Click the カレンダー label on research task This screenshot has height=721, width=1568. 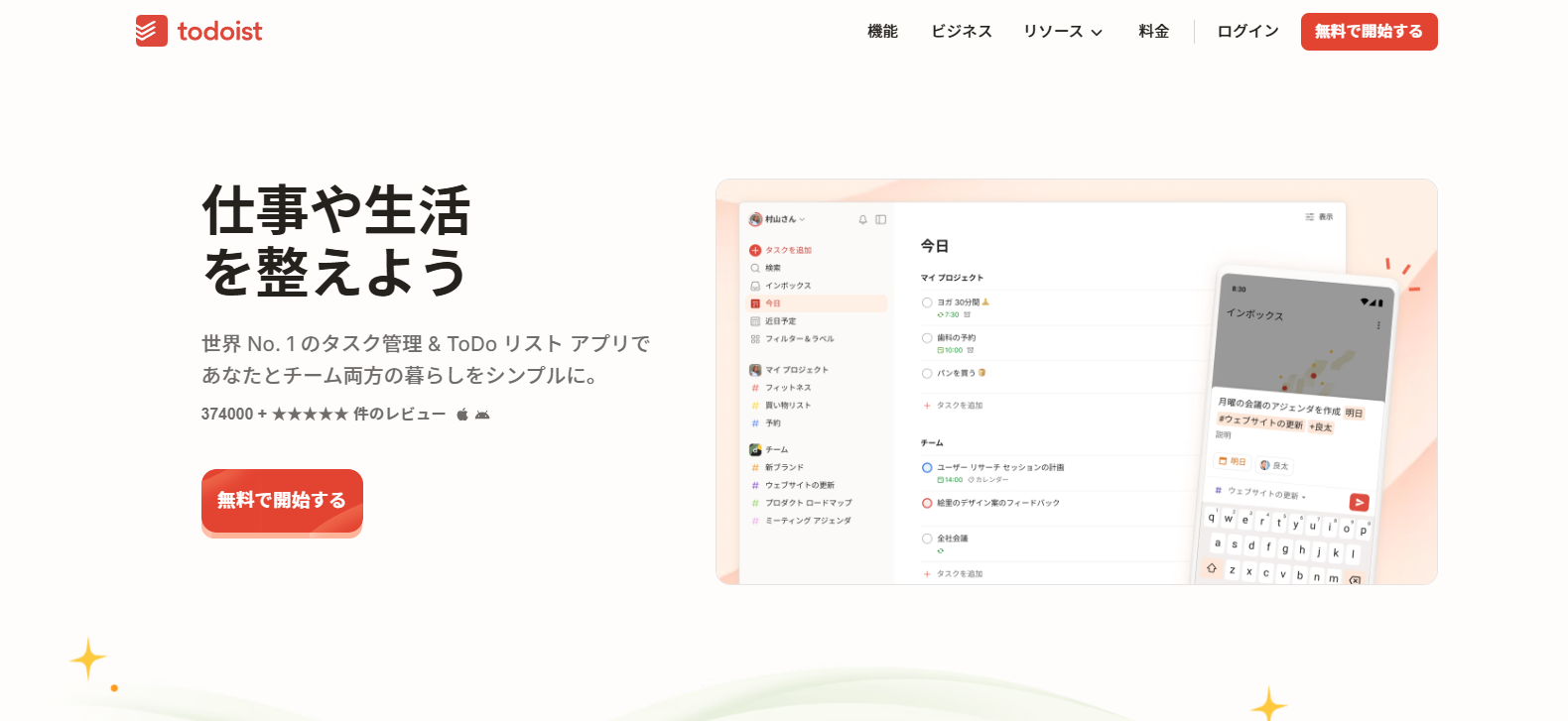pyautogui.click(x=988, y=480)
